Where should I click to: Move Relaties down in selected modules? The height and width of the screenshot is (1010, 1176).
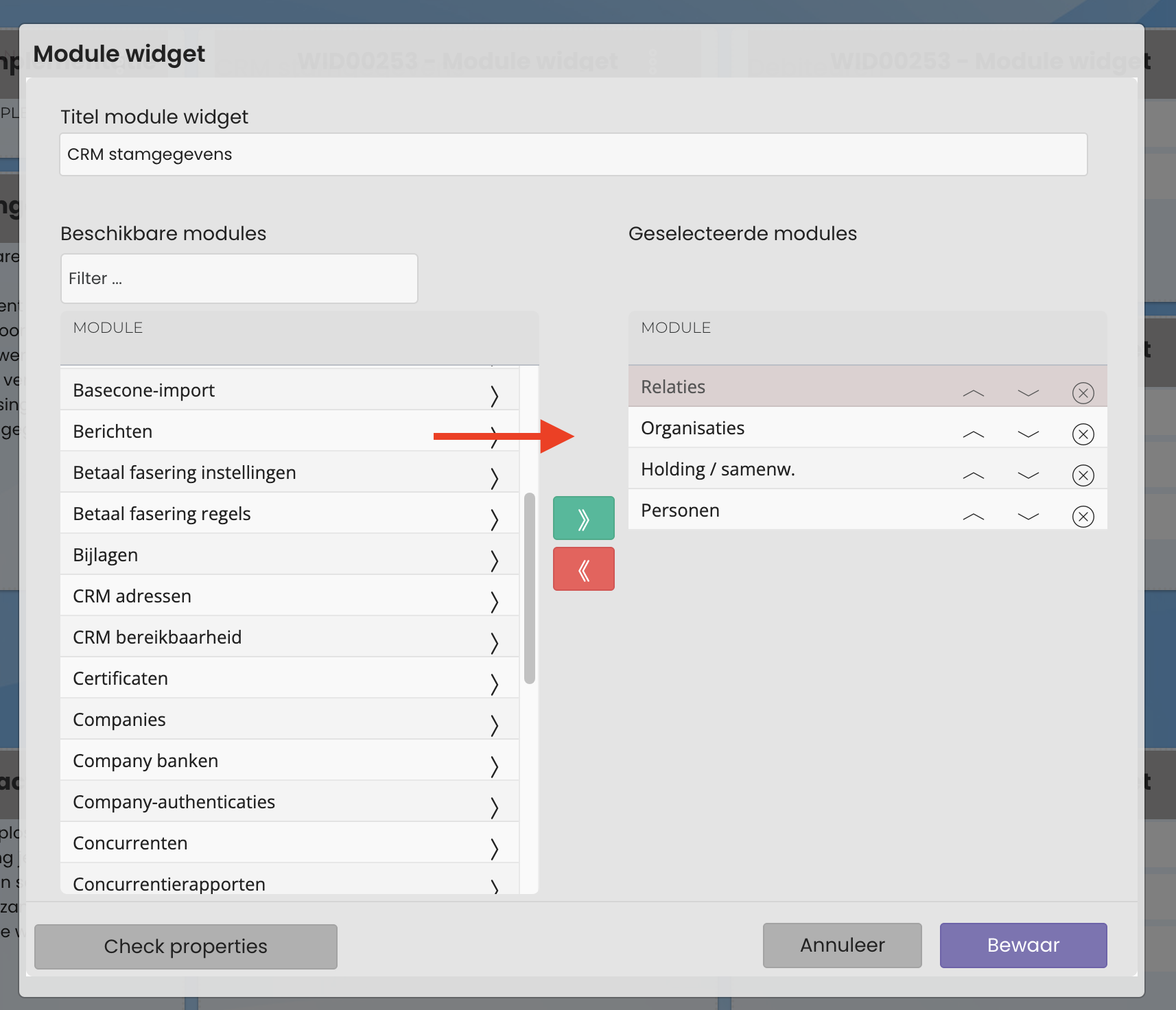[1028, 393]
